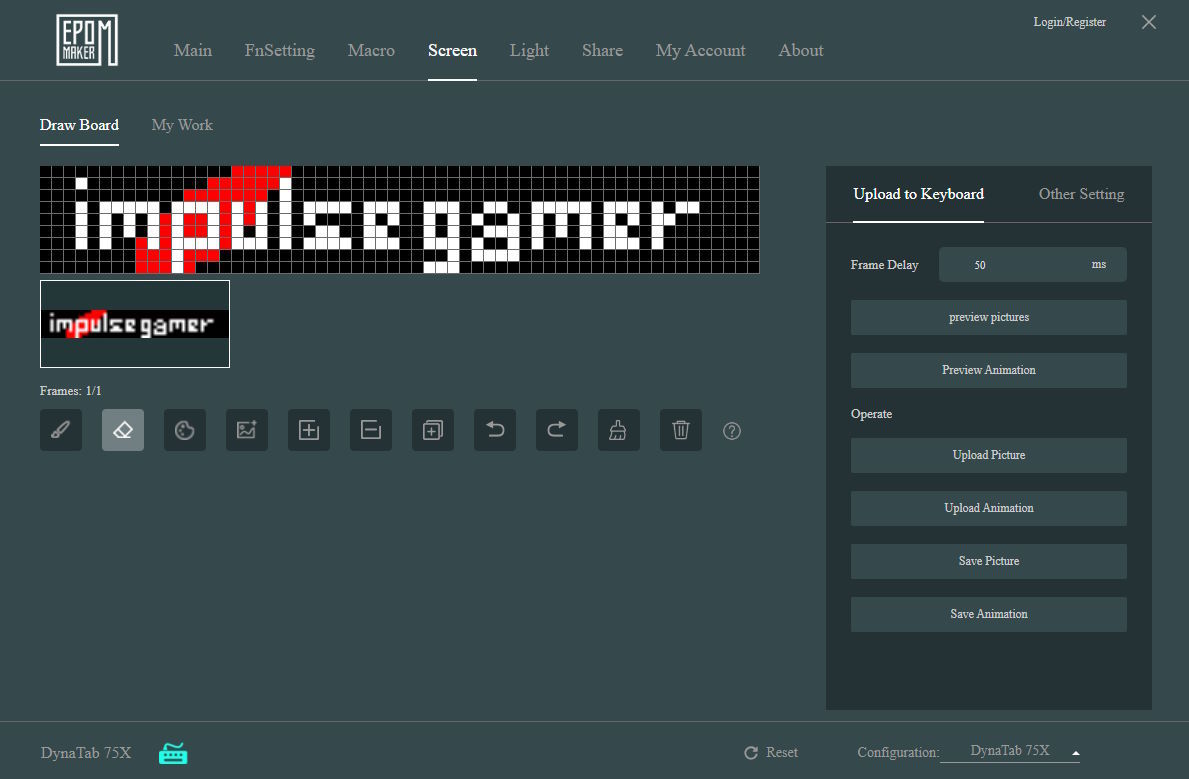Click the teal keyboard device icon
Viewport: 1189px width, 779px height.
click(x=173, y=753)
